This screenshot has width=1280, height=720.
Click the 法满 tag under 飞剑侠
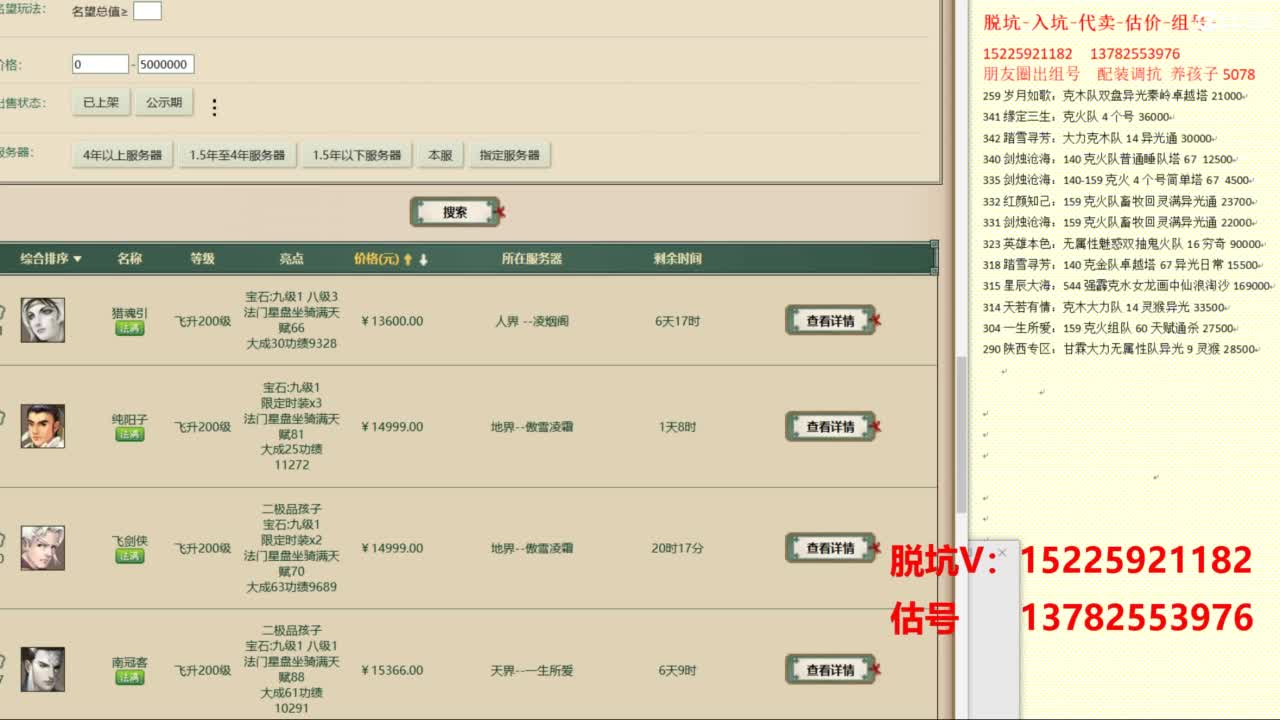[130, 556]
